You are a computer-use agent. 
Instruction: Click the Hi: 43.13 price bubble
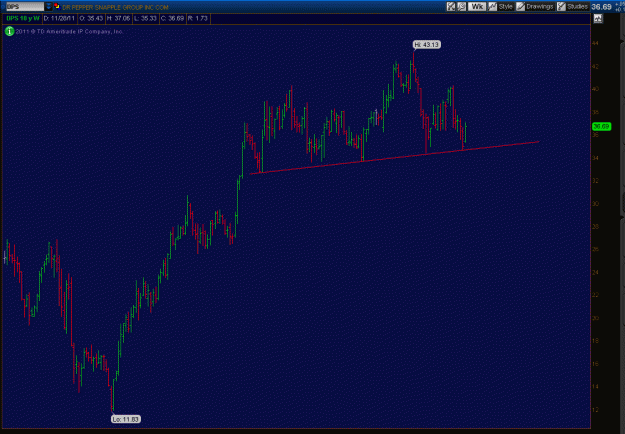click(x=427, y=45)
